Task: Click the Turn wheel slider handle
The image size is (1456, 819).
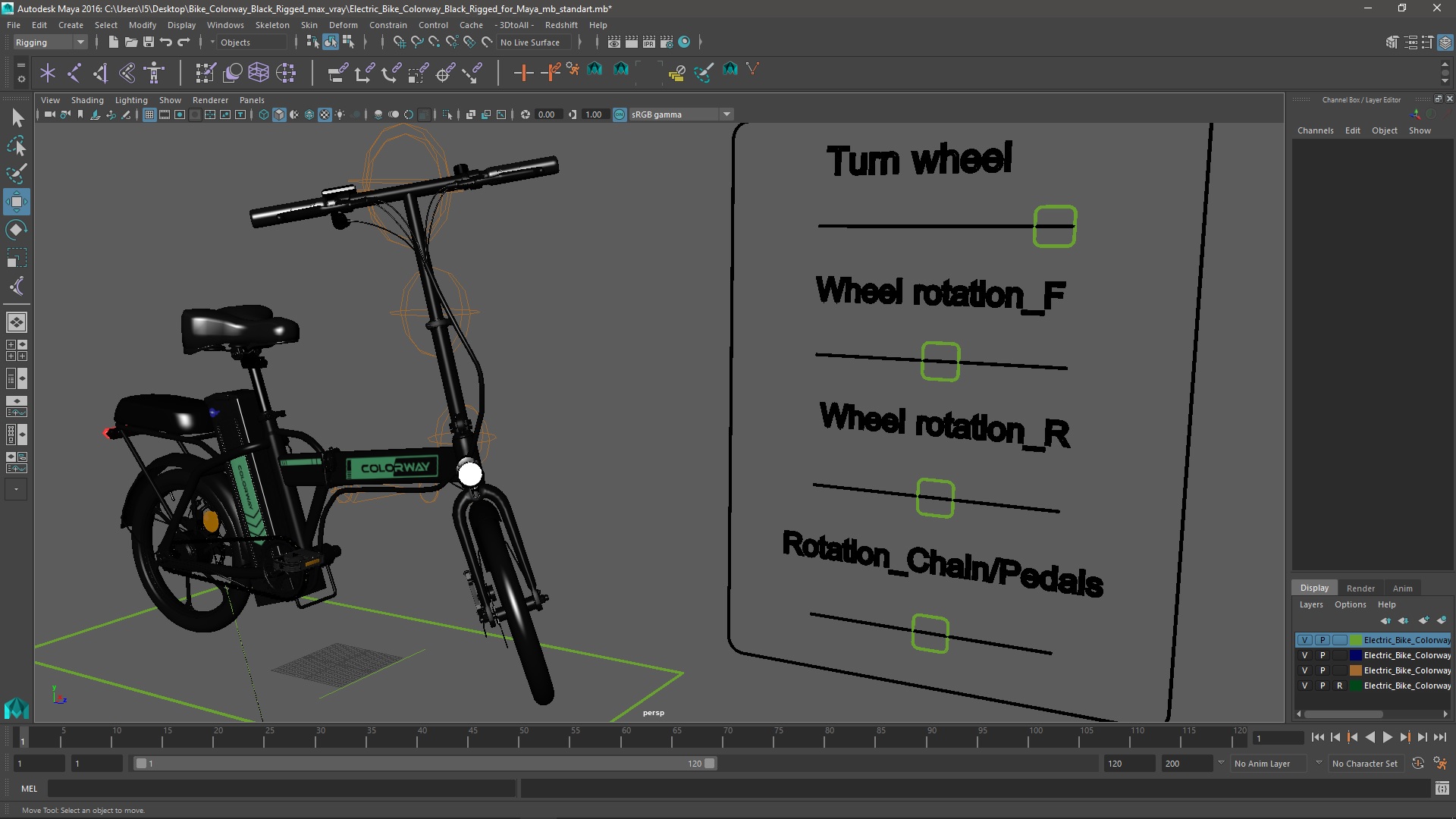Action: 1055,226
